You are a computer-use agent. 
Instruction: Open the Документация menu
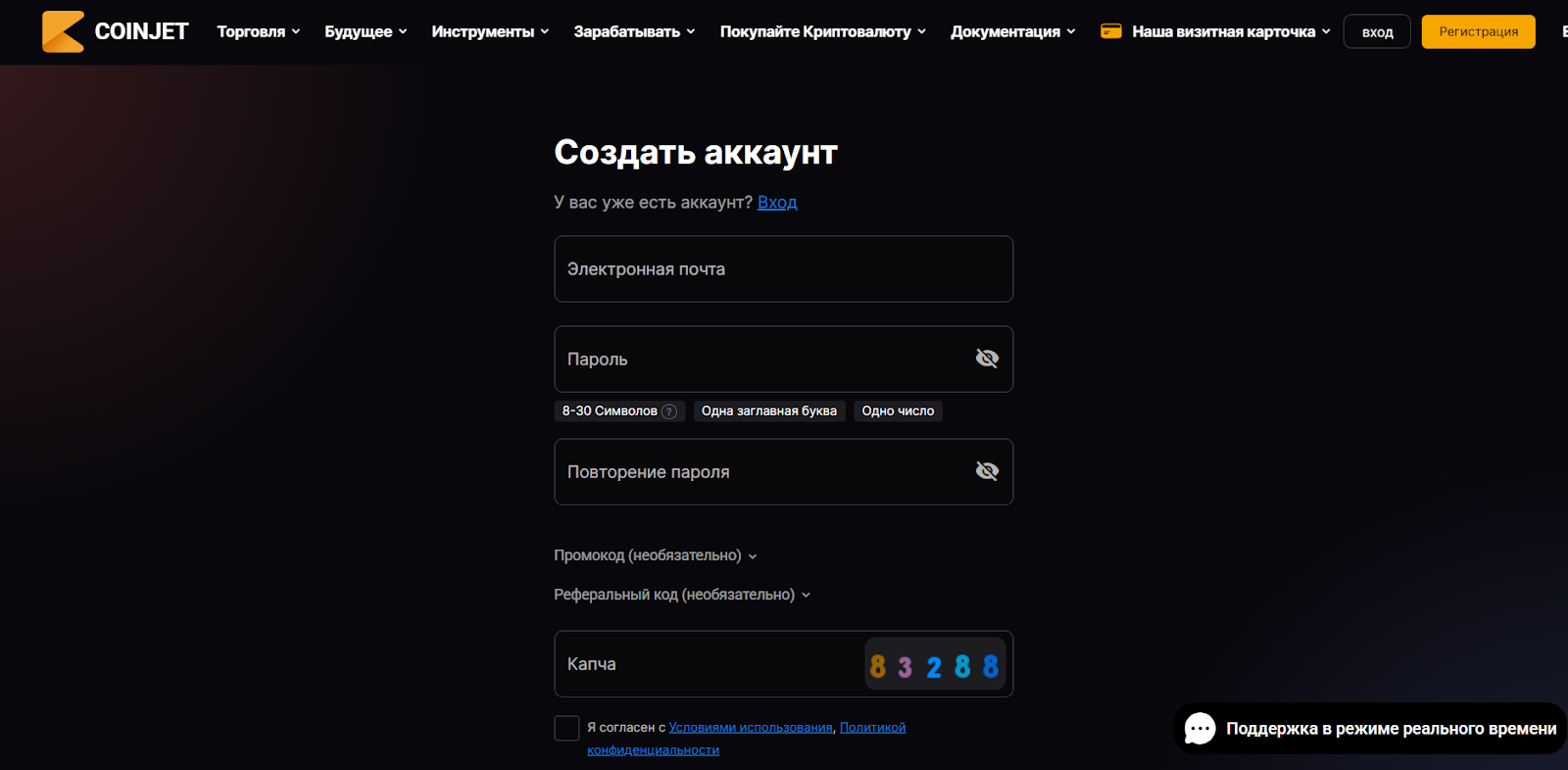(x=1013, y=31)
